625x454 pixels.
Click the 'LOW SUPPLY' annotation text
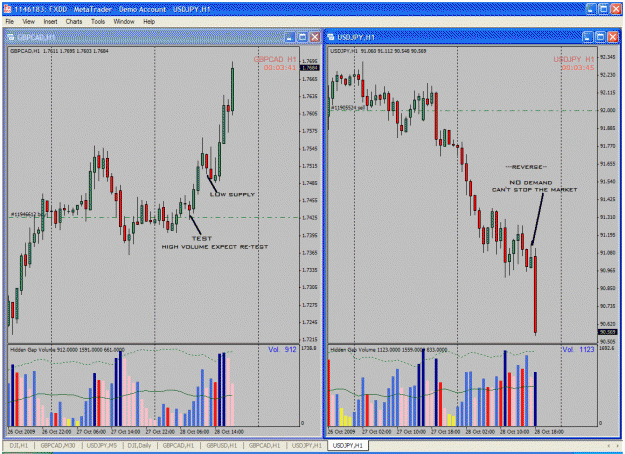click(232, 195)
